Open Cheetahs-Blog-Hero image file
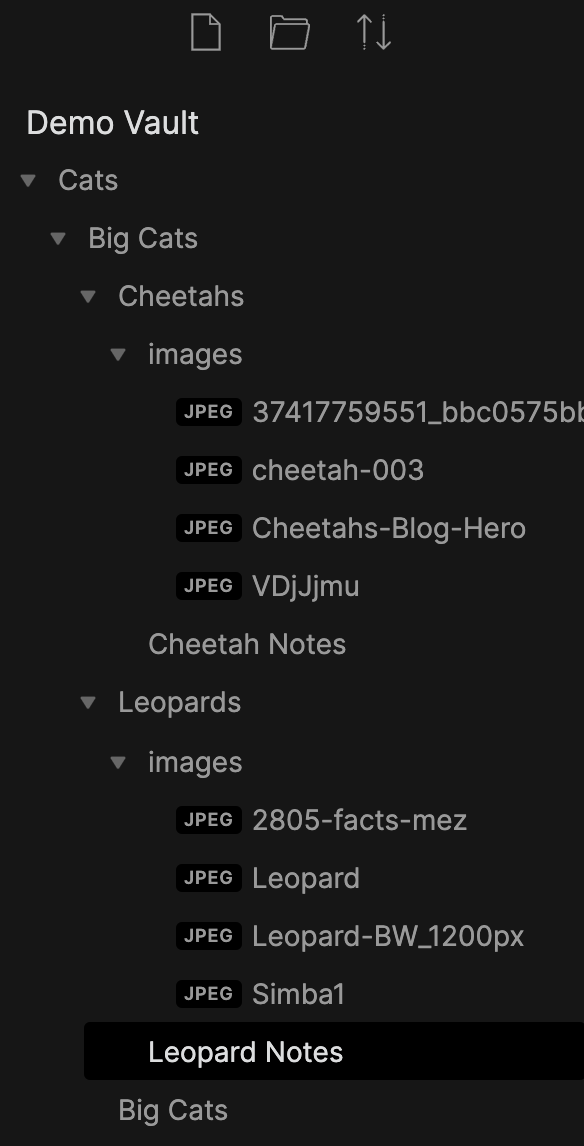The width and height of the screenshot is (584, 1146). click(x=389, y=528)
